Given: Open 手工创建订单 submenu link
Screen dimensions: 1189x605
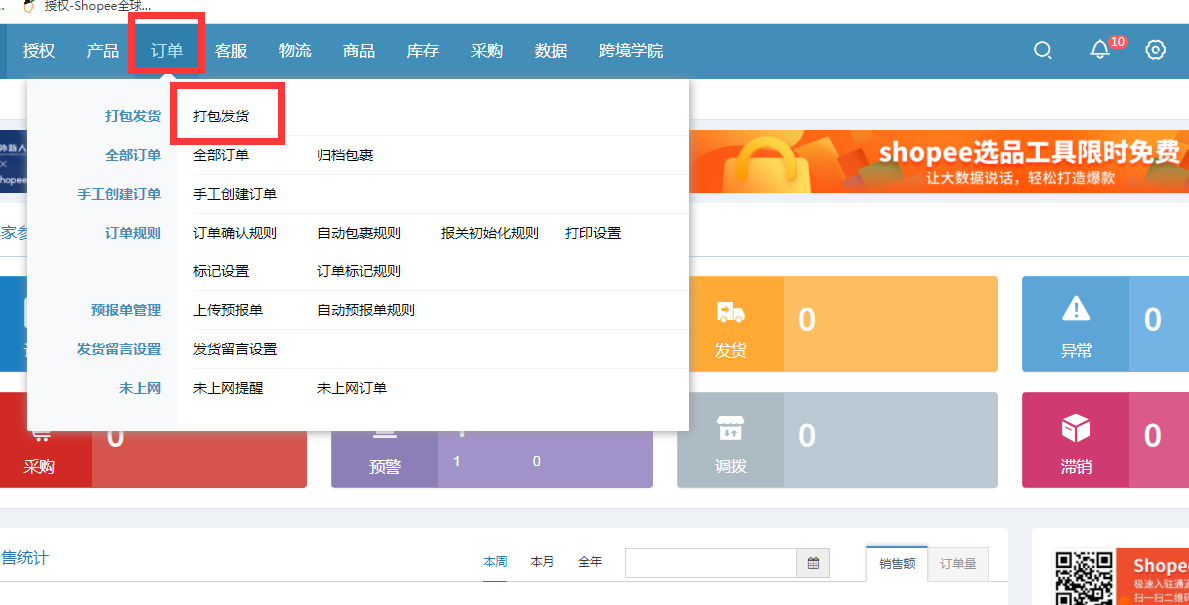Looking at the screenshot, I should 235,194.
